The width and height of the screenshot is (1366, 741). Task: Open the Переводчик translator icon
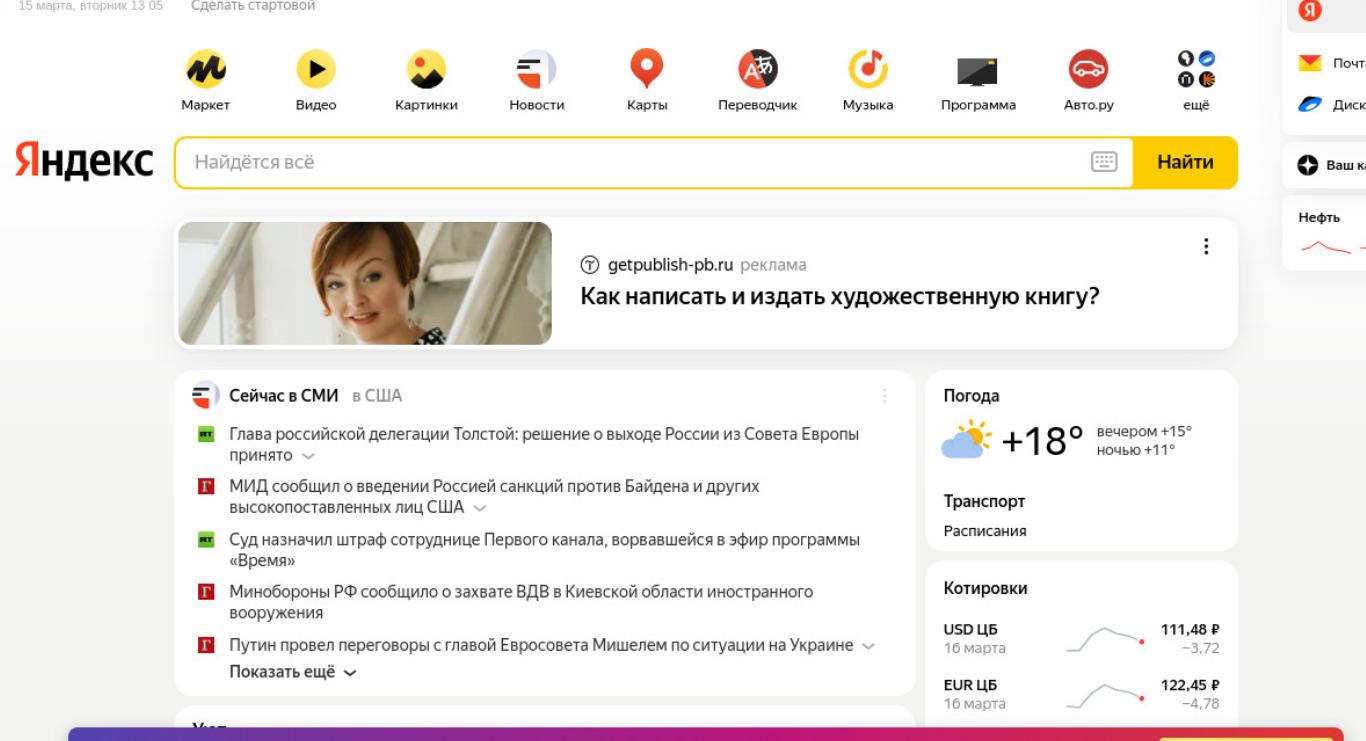click(x=757, y=68)
